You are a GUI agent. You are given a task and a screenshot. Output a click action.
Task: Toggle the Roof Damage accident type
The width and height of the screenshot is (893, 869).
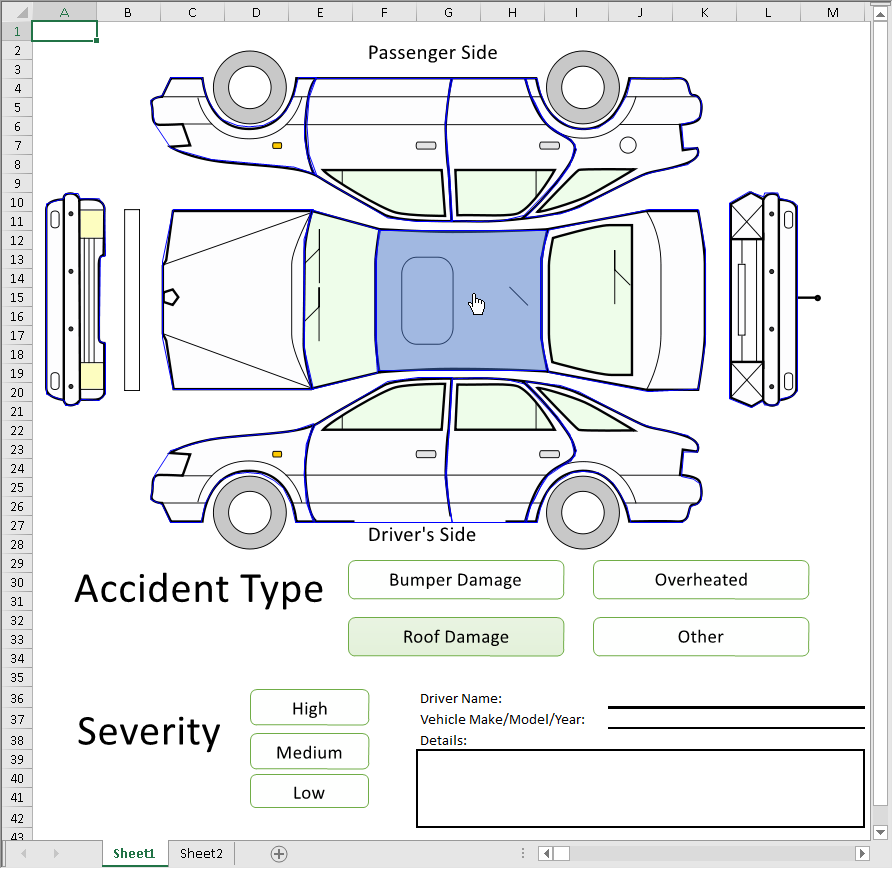456,637
